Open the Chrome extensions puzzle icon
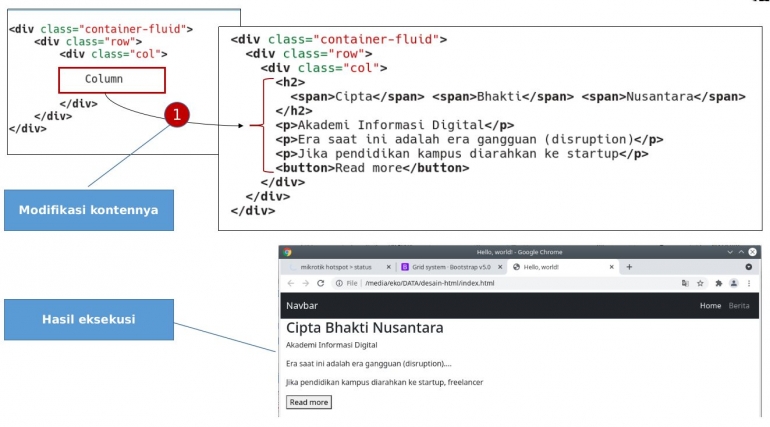 coord(718,284)
